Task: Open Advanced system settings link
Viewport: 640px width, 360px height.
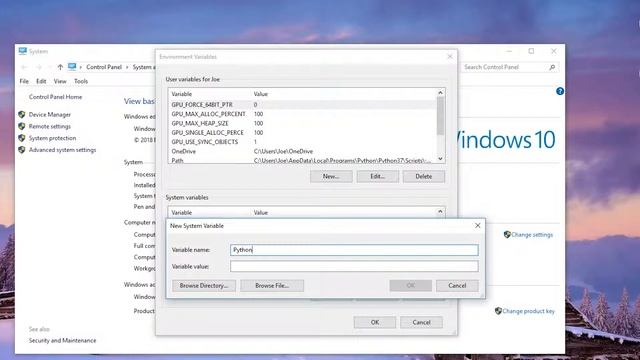Action: point(62,150)
